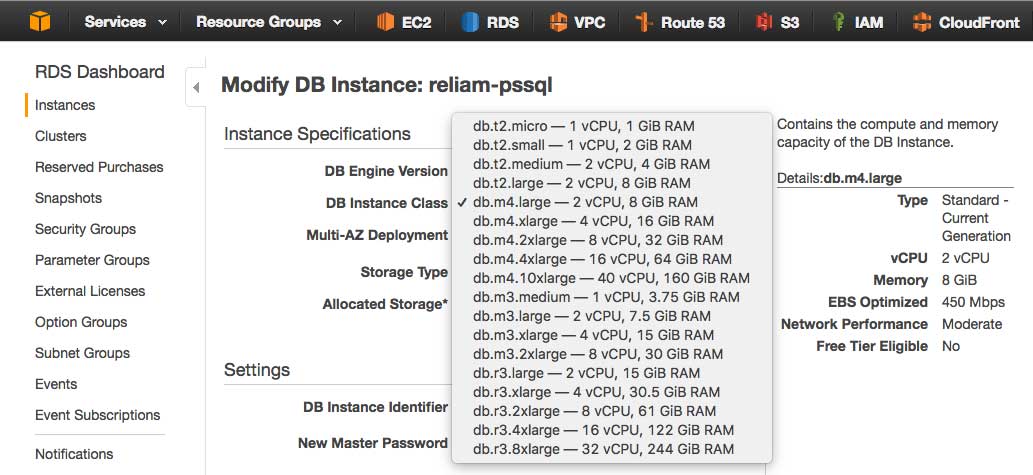Image resolution: width=1033 pixels, height=475 pixels.
Task: Open S3 service shortcut icon
Action: click(x=765, y=22)
